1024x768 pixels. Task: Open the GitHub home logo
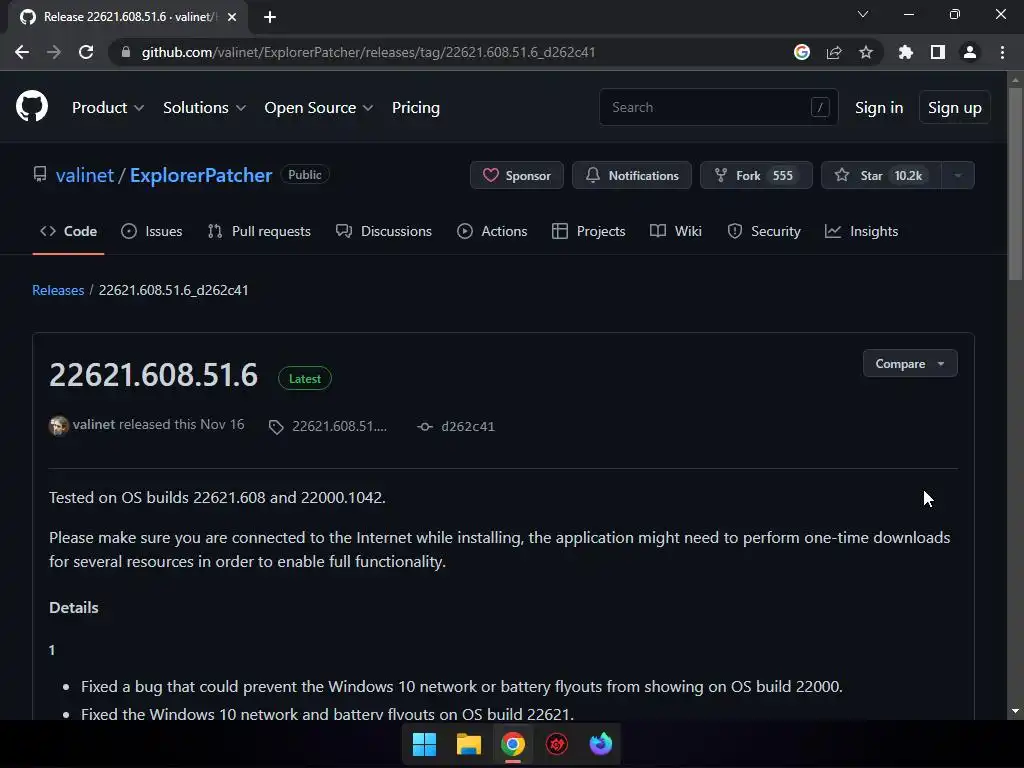tap(32, 106)
